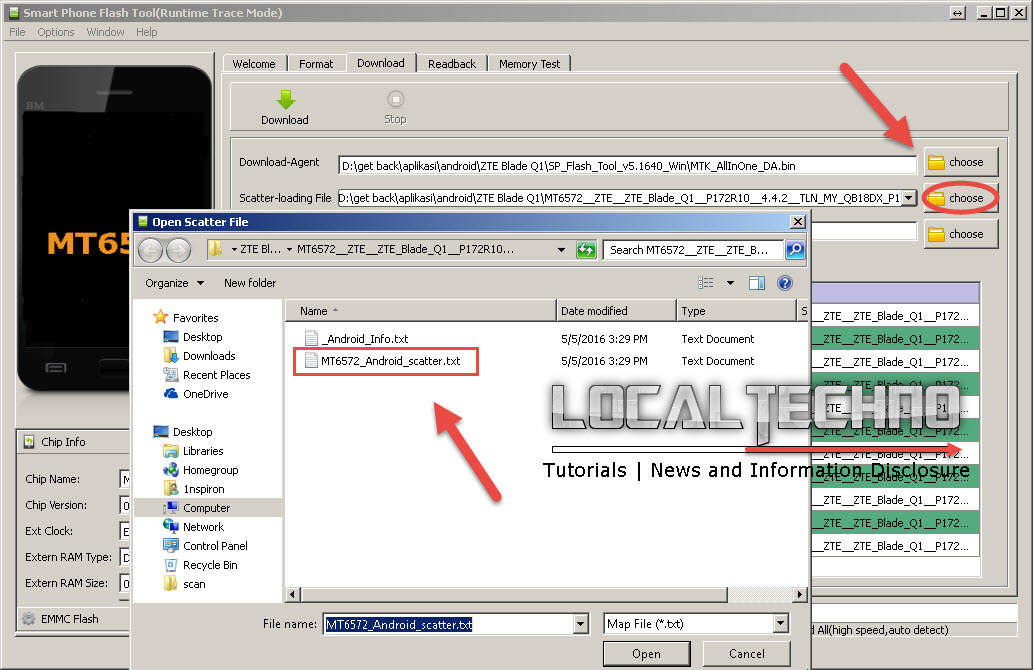Click the circled choose button for Scatter-loading File
Image resolution: width=1033 pixels, height=670 pixels.
tap(959, 198)
